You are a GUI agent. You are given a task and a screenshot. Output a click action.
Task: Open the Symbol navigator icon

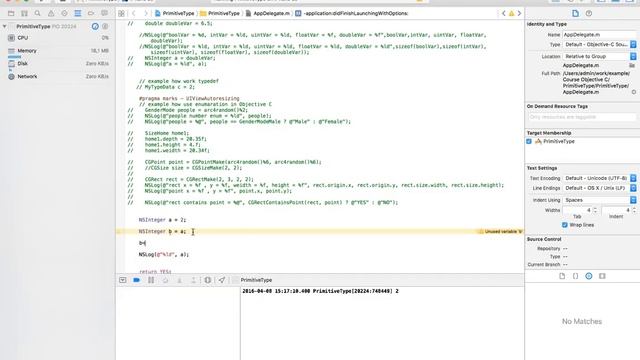point(24,13)
